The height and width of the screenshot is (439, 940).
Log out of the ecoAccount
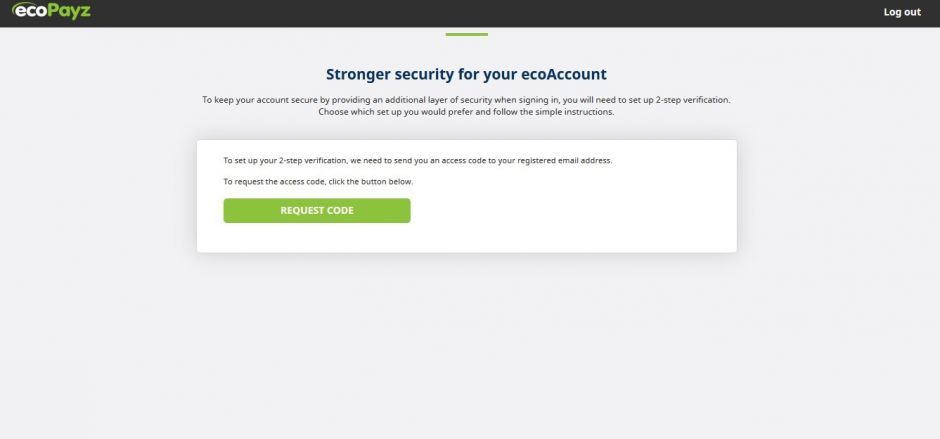pyautogui.click(x=902, y=12)
